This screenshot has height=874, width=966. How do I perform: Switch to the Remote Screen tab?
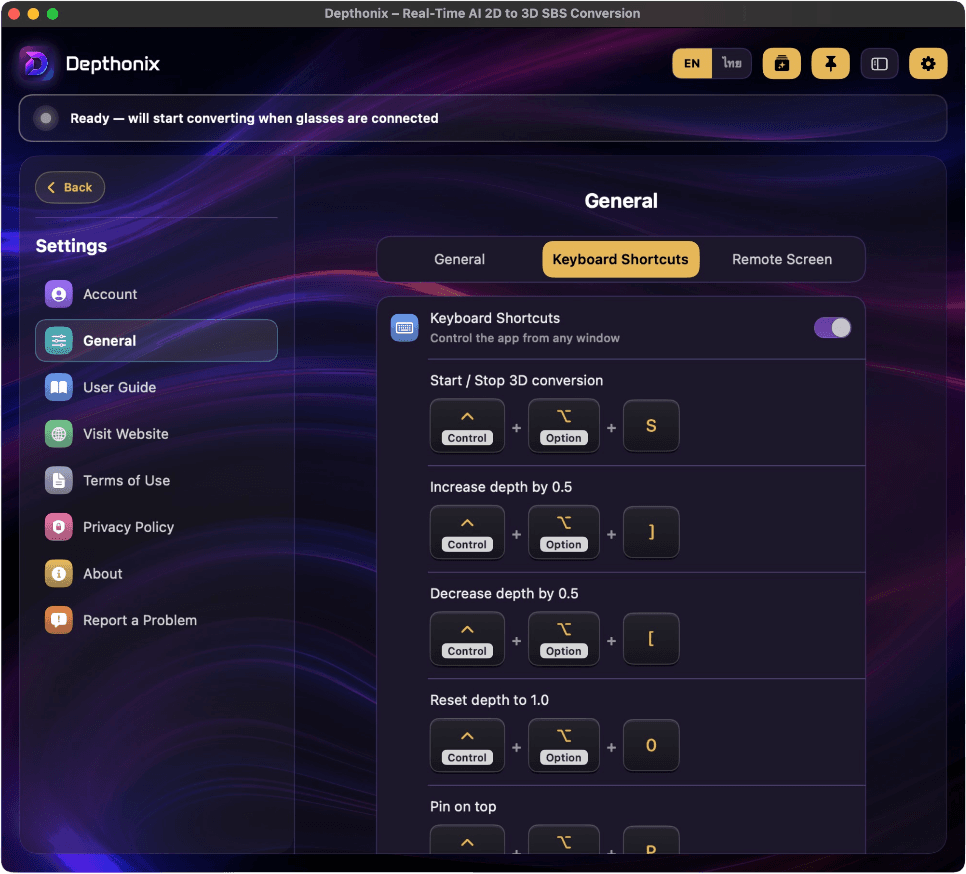click(x=782, y=259)
